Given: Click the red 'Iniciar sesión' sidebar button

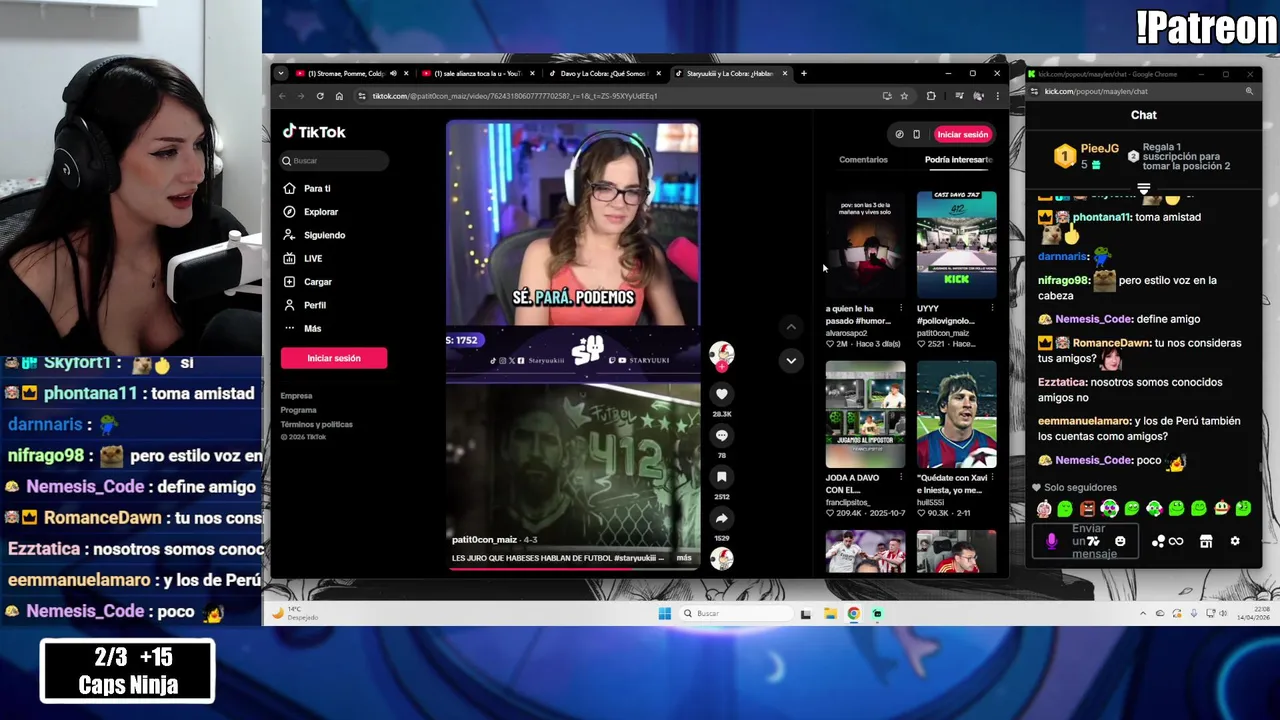Looking at the screenshot, I should [334, 358].
